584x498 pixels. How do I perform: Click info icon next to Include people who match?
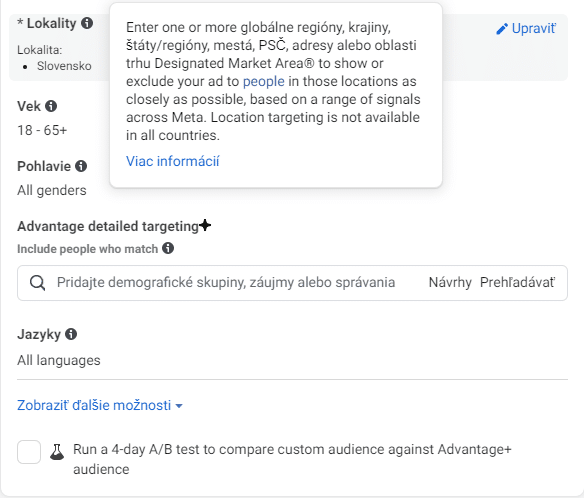(168, 248)
